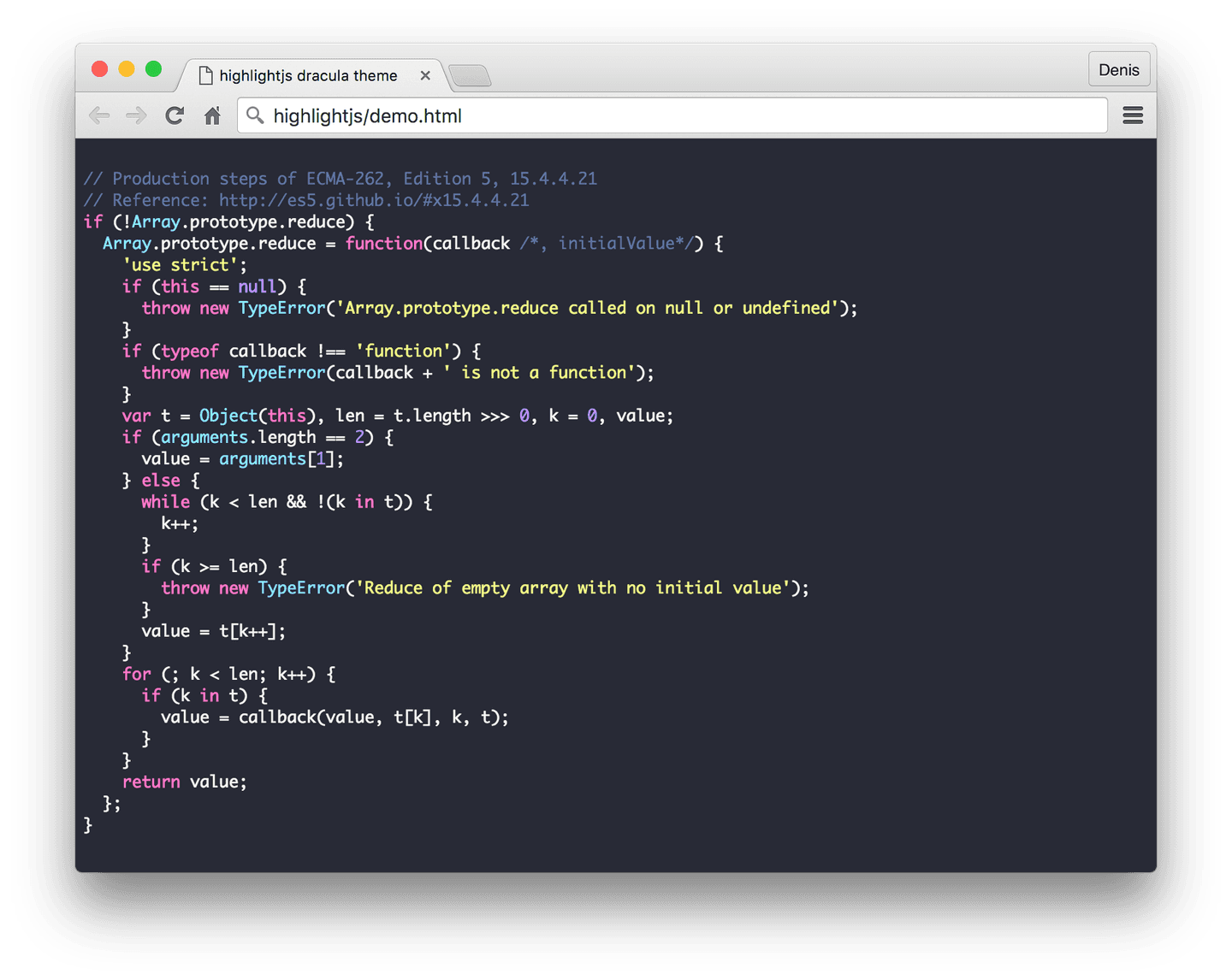Image resolution: width=1232 pixels, height=980 pixels.
Task: Click the green zoom window control
Action: click(154, 68)
